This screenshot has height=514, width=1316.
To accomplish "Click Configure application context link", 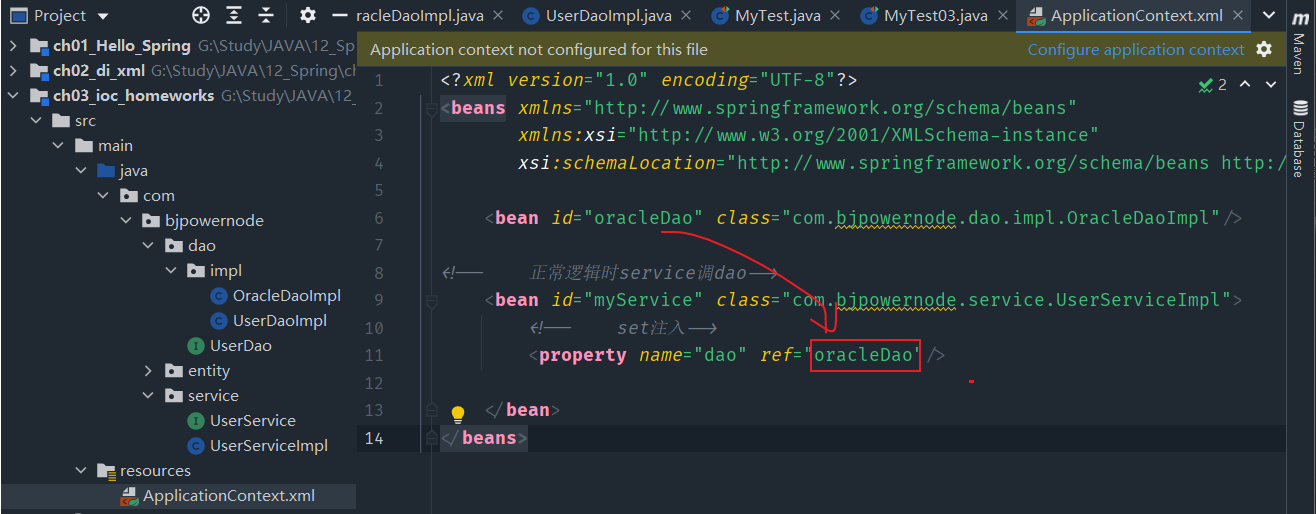I will (x=1136, y=49).
